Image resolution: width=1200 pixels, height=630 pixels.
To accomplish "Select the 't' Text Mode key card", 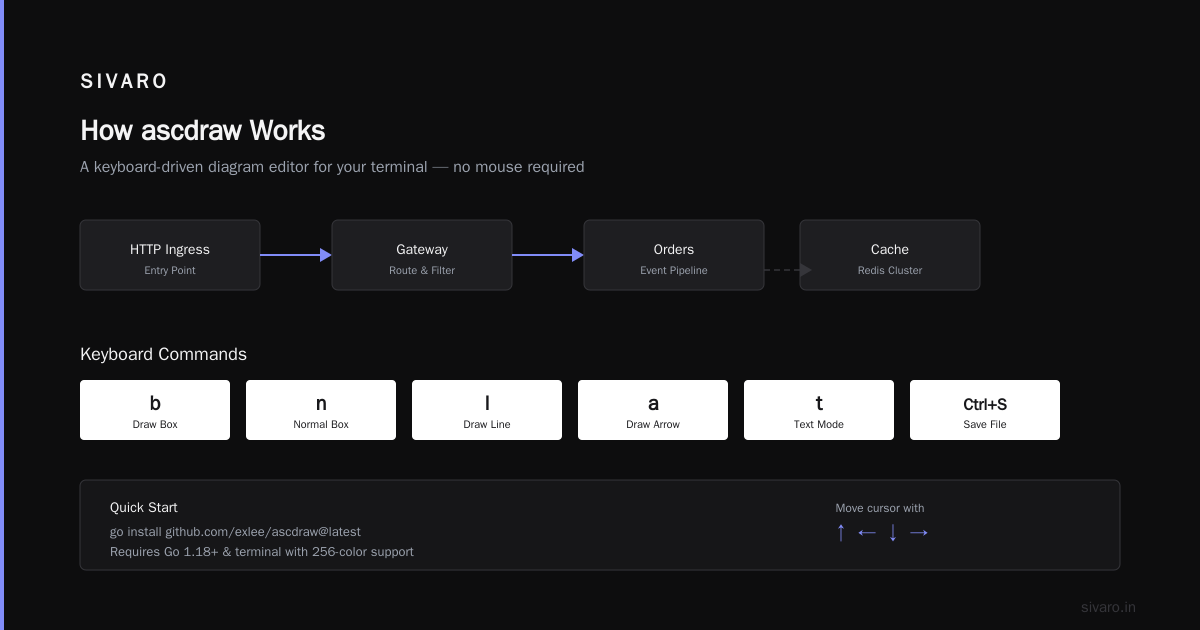I will [x=819, y=410].
